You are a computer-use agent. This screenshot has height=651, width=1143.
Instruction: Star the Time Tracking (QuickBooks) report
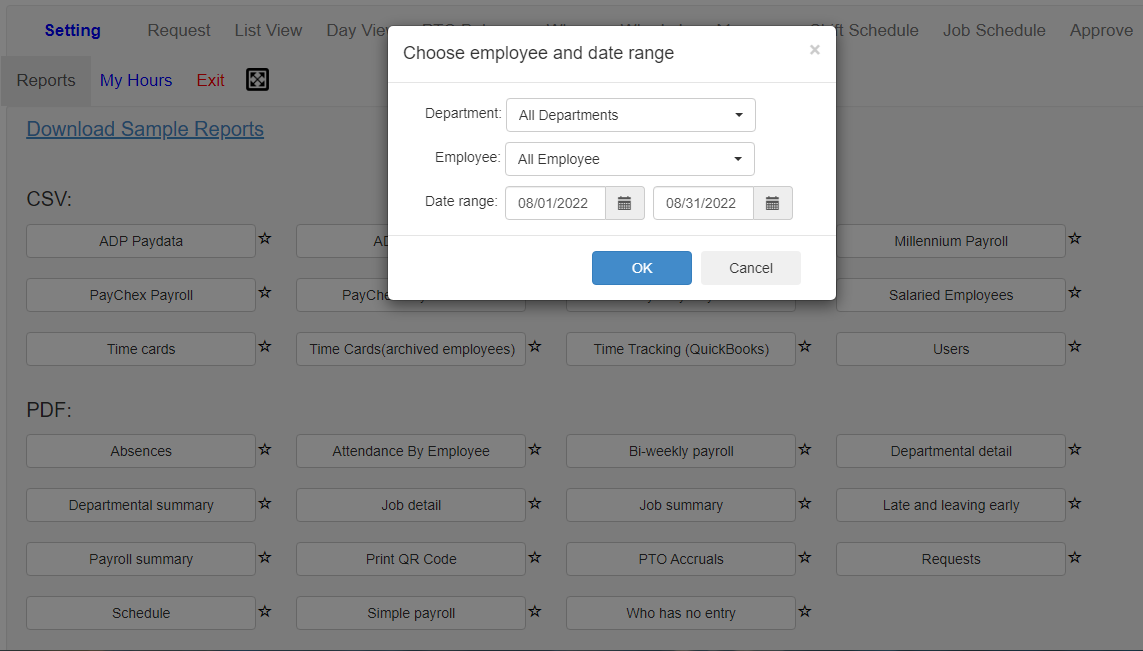click(x=805, y=347)
